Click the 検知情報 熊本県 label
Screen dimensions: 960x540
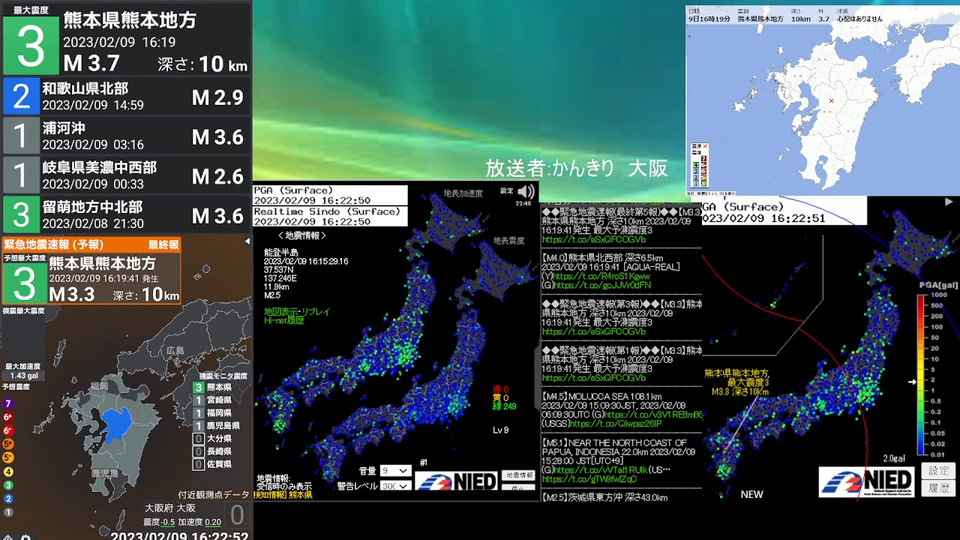coord(283,495)
